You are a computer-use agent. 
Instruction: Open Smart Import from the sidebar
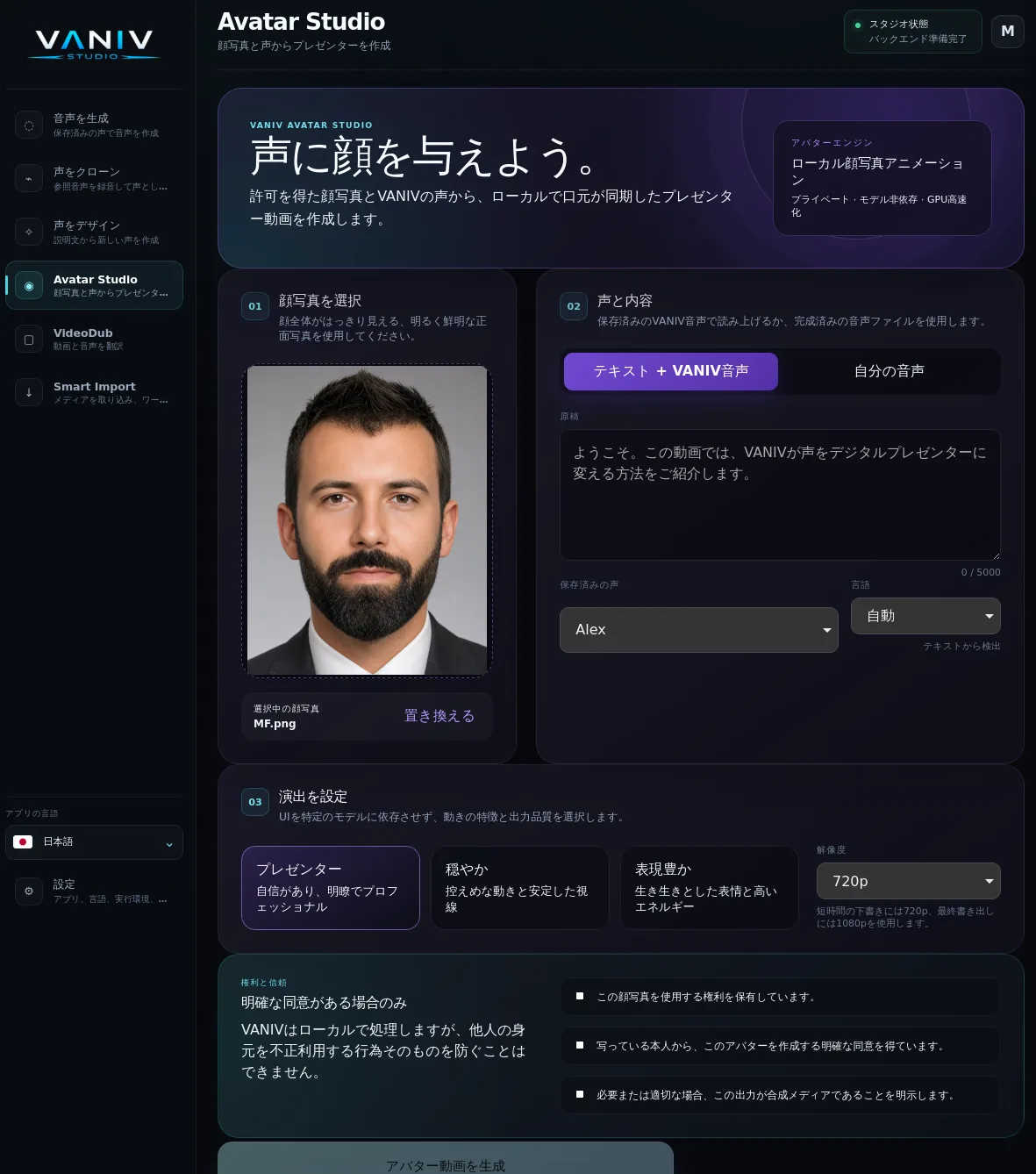(x=94, y=392)
